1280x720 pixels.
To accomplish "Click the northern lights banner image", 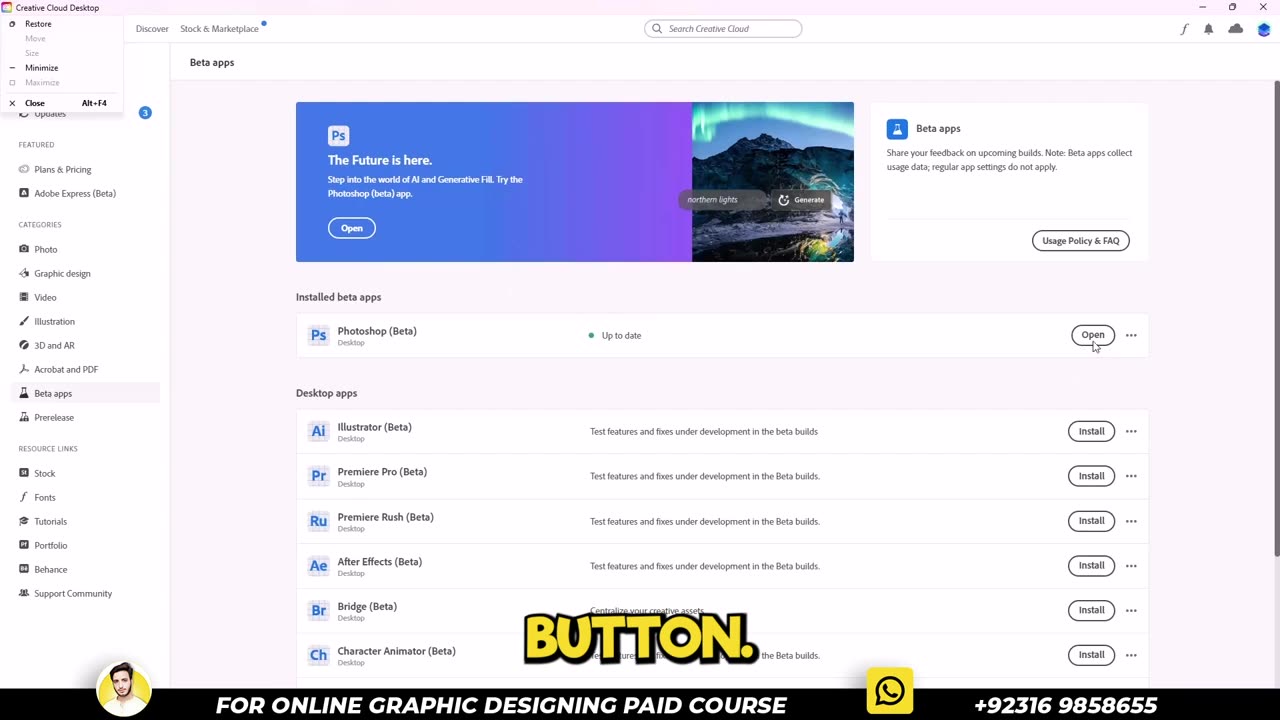I will (x=773, y=182).
